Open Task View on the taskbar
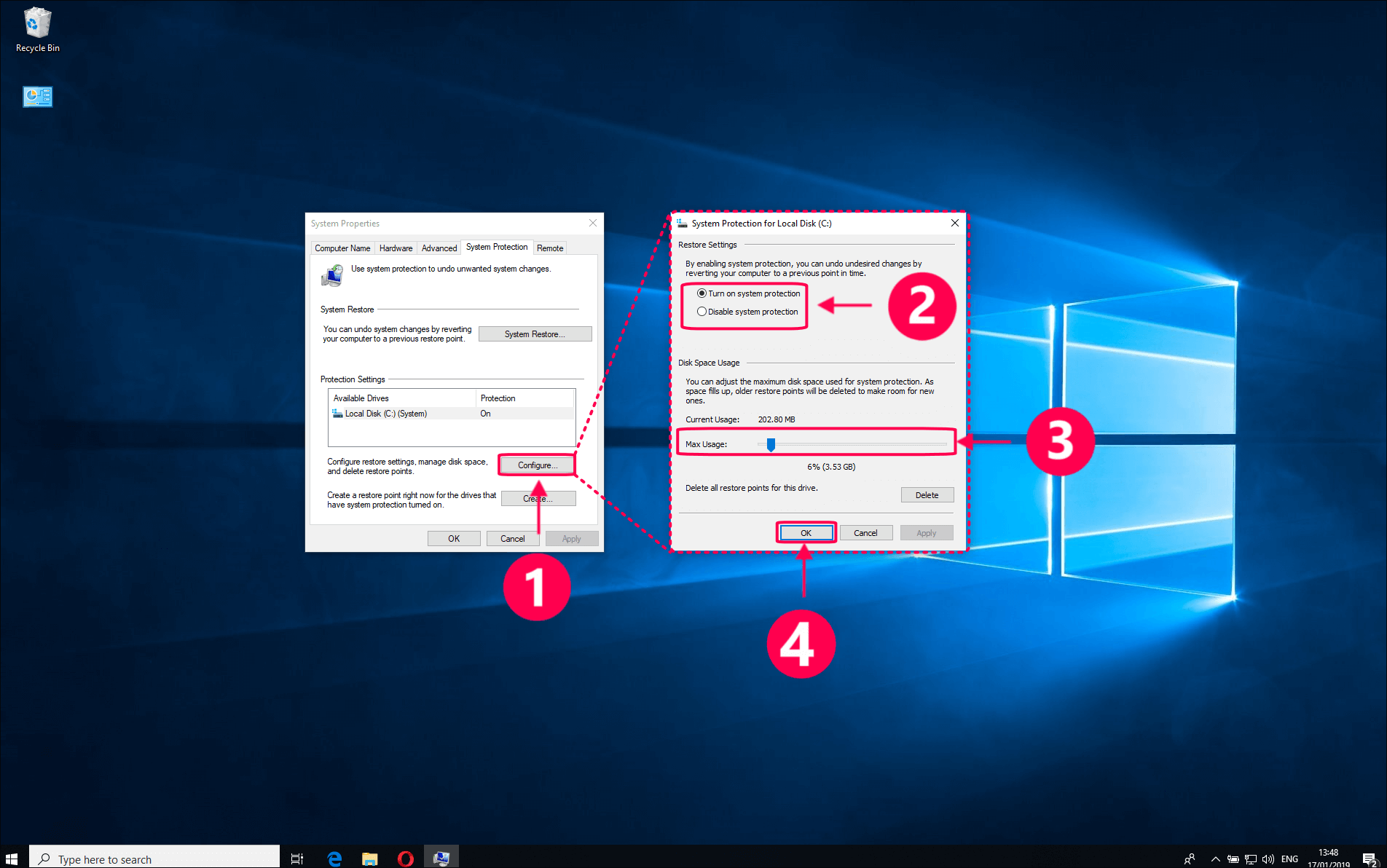The image size is (1387, 868). (x=296, y=857)
